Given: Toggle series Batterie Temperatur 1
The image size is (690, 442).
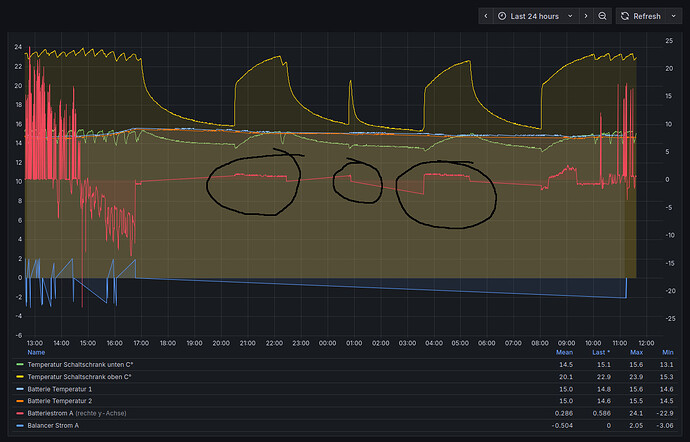Looking at the screenshot, I should (60, 389).
